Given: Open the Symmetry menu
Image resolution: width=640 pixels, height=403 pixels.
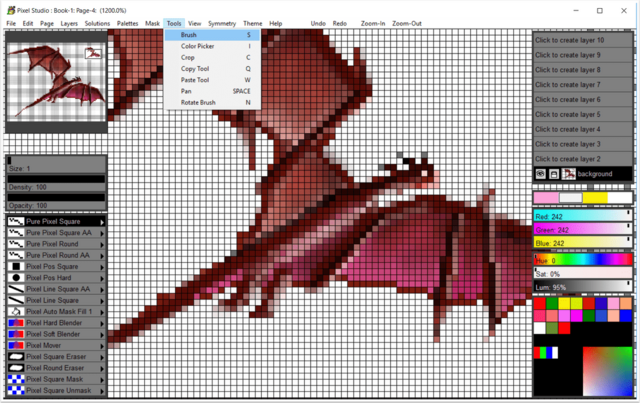Looking at the screenshot, I should coord(222,23).
